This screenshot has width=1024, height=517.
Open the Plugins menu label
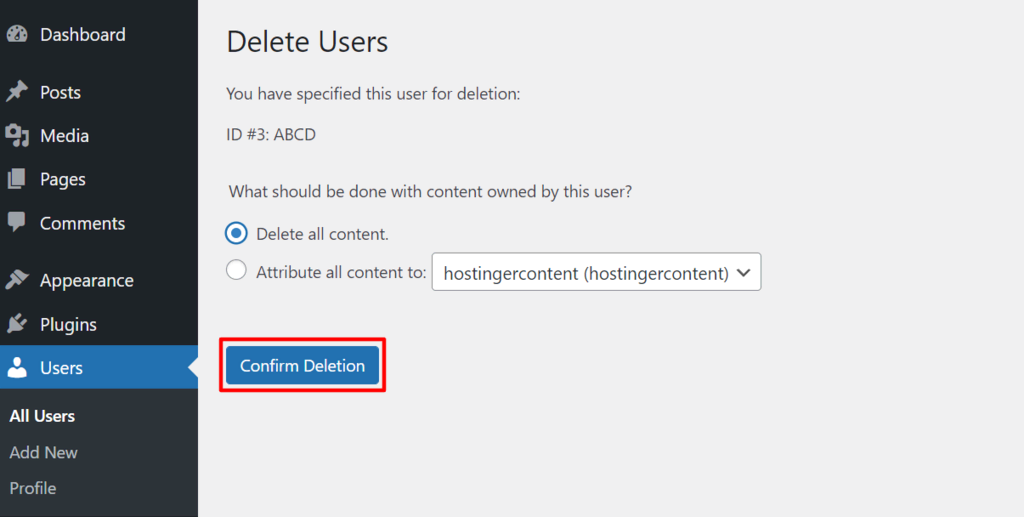pyautogui.click(x=68, y=324)
